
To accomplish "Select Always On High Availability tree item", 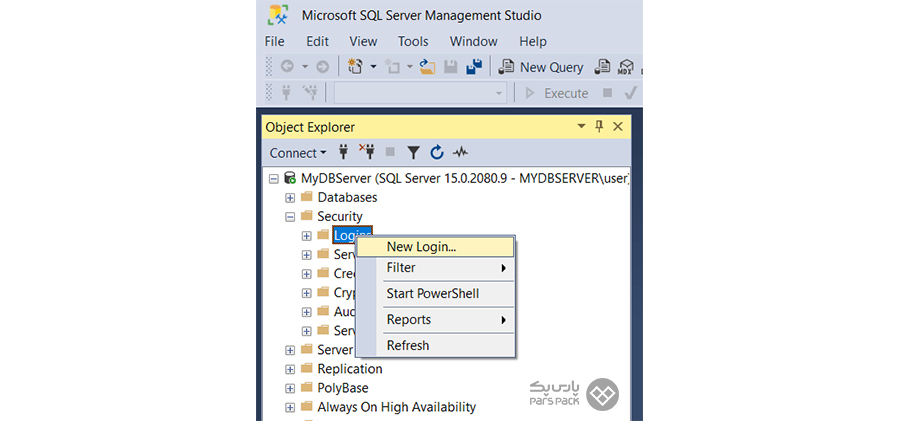I will [x=397, y=407].
